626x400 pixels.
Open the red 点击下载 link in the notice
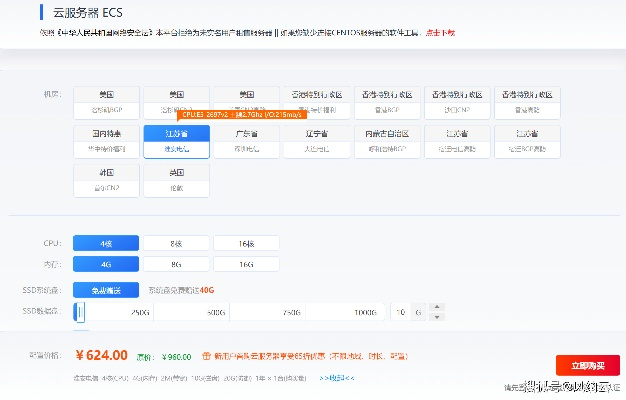pos(440,33)
